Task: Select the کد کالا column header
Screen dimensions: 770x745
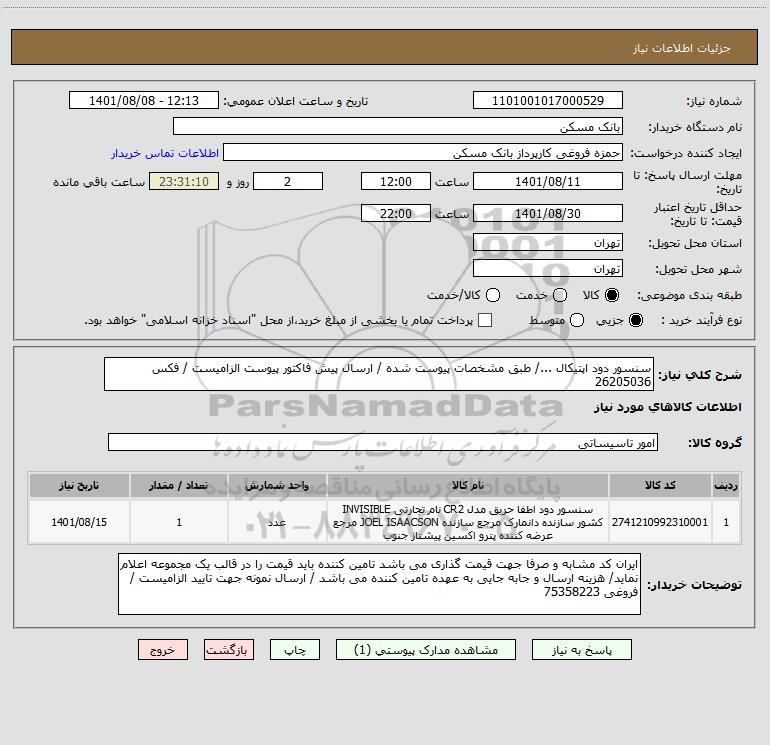Action: [660, 485]
